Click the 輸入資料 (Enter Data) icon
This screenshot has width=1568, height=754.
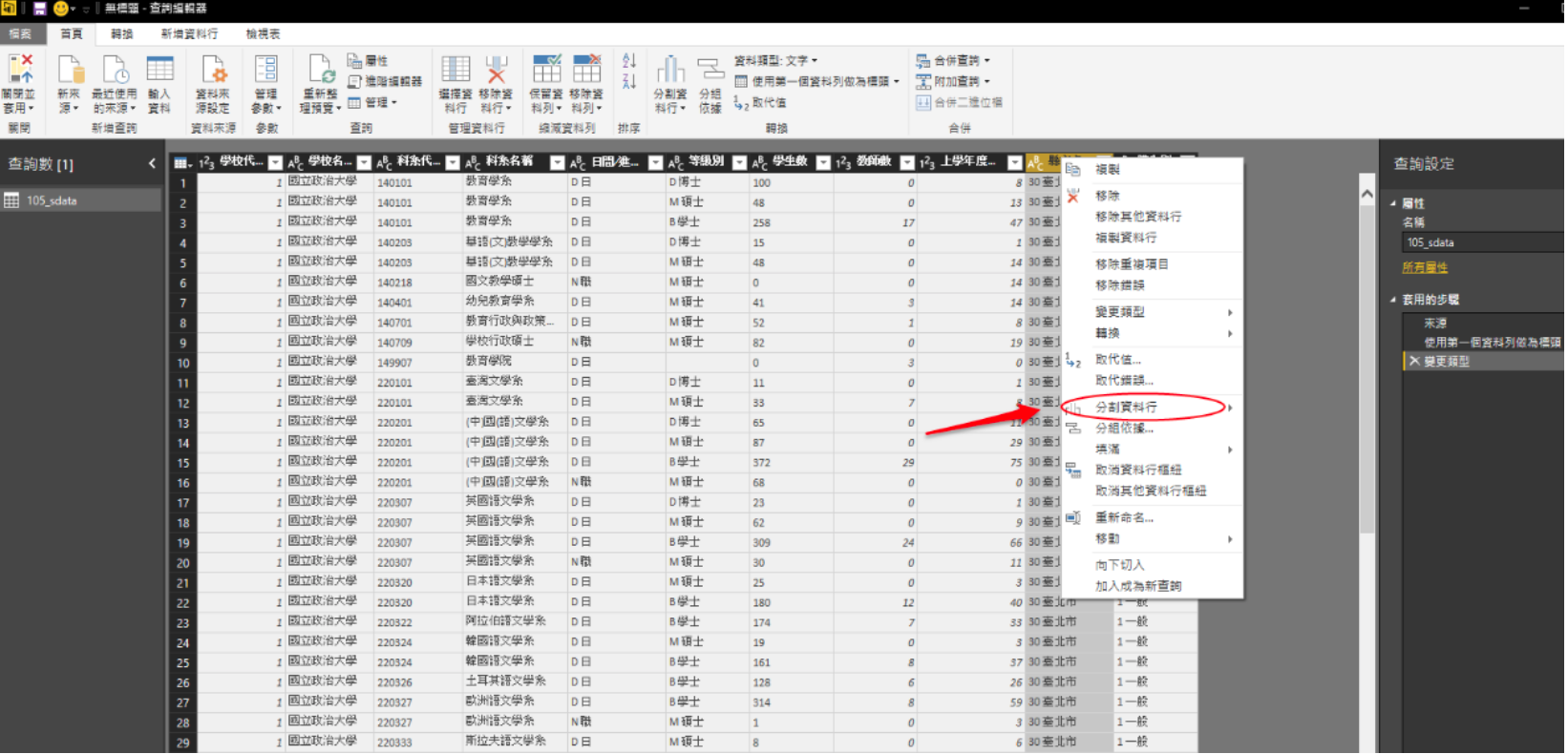(159, 70)
